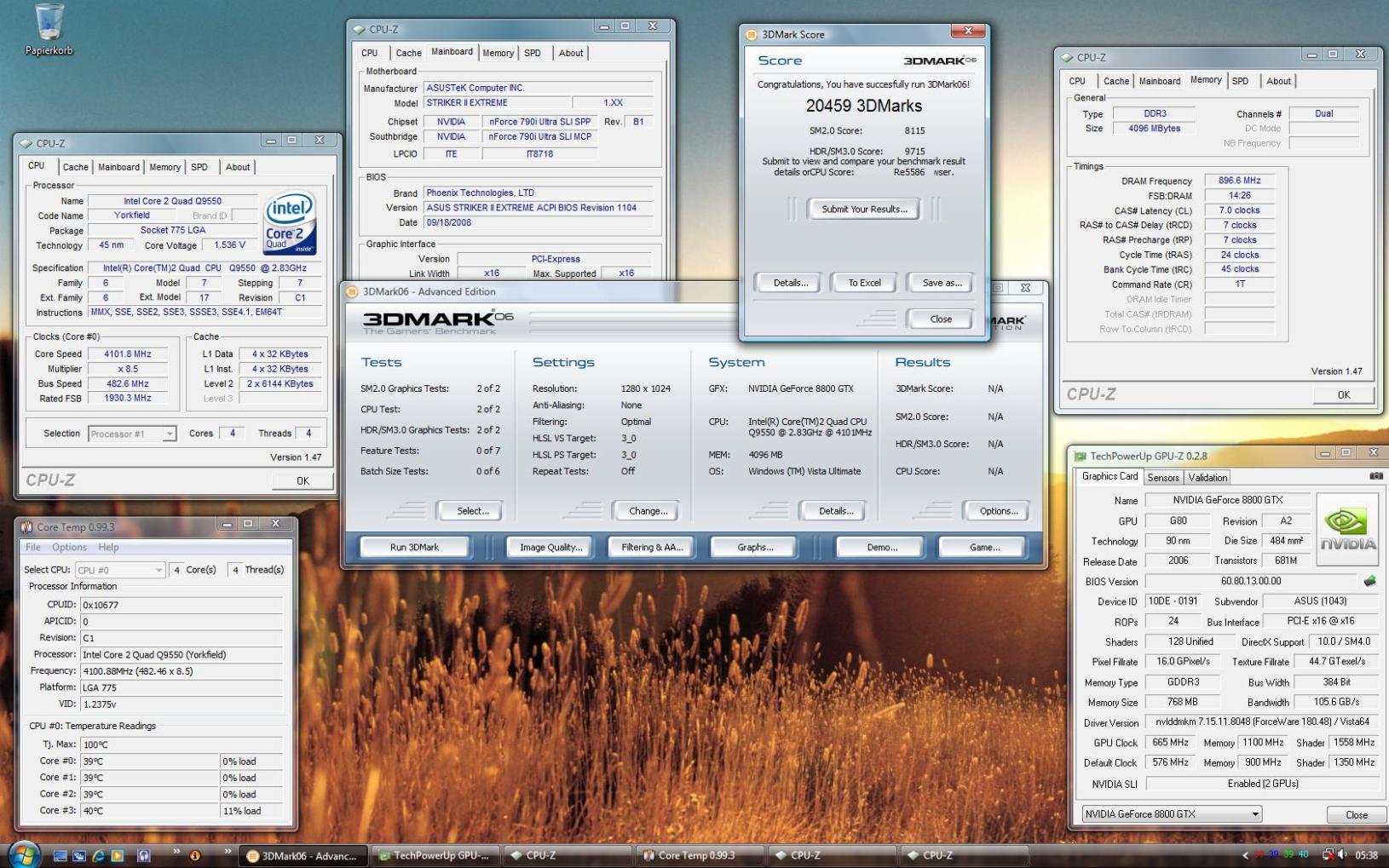Click the green 39 Core Temp tray icon

(x=1288, y=854)
